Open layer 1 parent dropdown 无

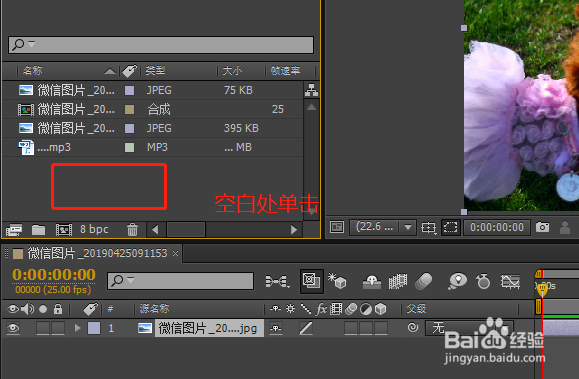pos(469,328)
